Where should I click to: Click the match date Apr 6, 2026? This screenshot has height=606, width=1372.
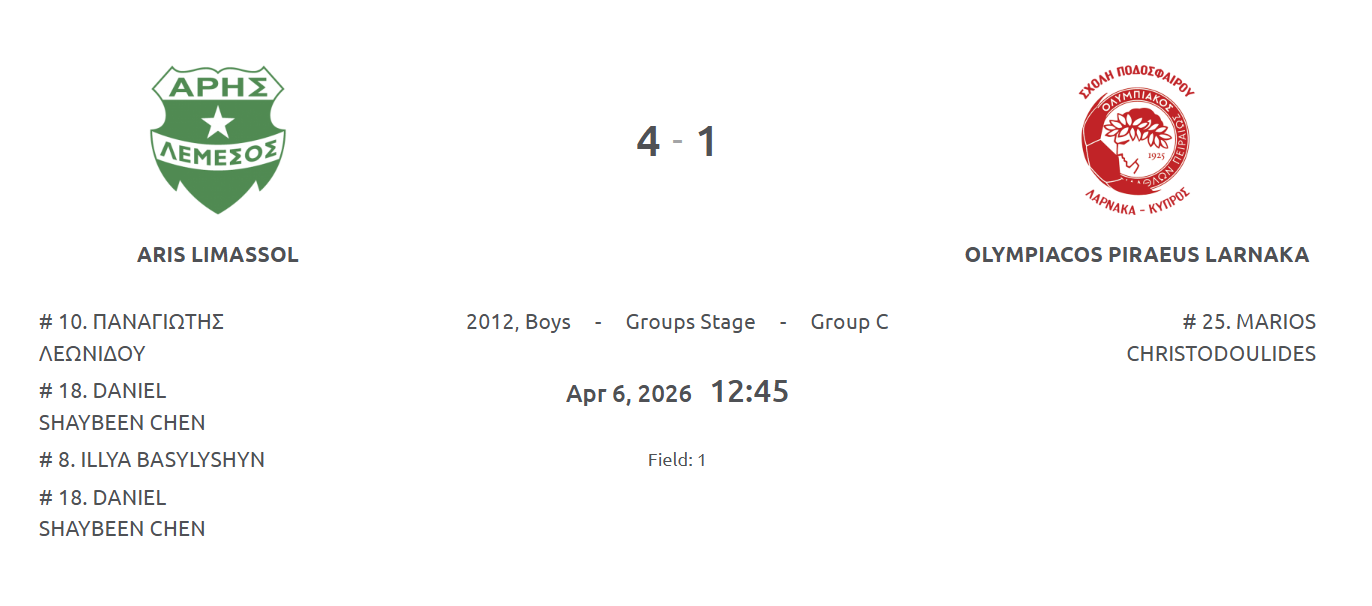coord(629,394)
